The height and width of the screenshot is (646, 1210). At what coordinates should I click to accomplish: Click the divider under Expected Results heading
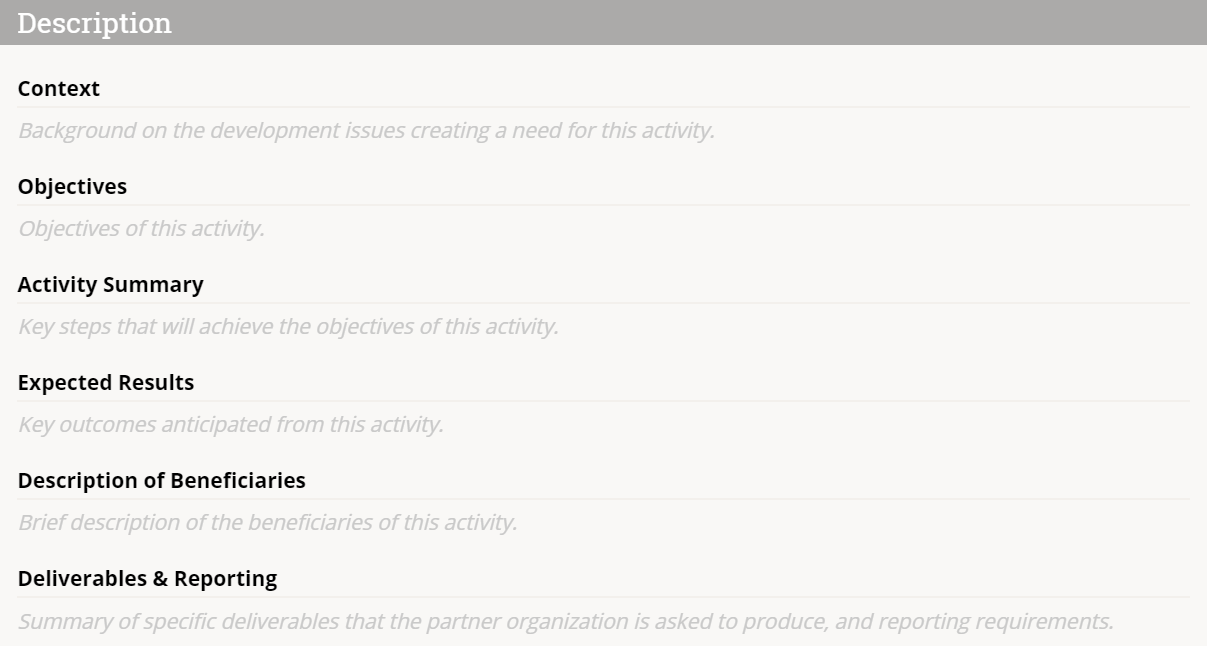coord(604,401)
